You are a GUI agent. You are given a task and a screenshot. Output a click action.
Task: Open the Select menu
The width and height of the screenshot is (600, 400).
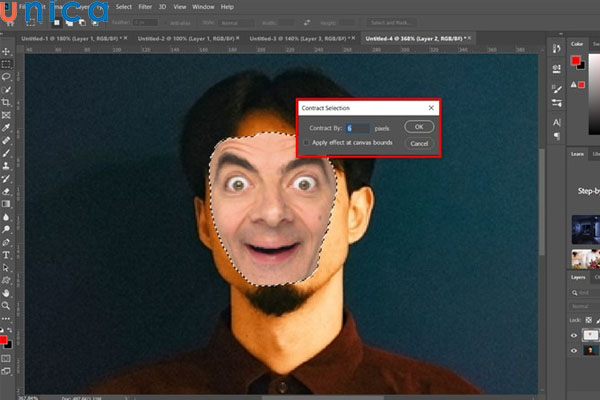click(123, 6)
